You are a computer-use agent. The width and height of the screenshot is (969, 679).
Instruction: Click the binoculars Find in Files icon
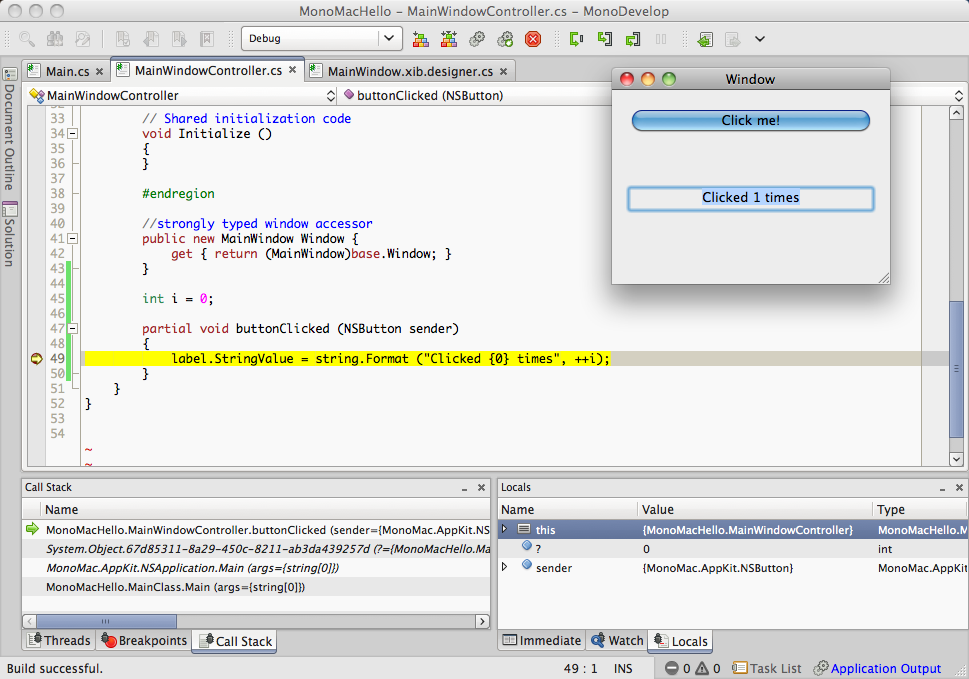[55, 39]
